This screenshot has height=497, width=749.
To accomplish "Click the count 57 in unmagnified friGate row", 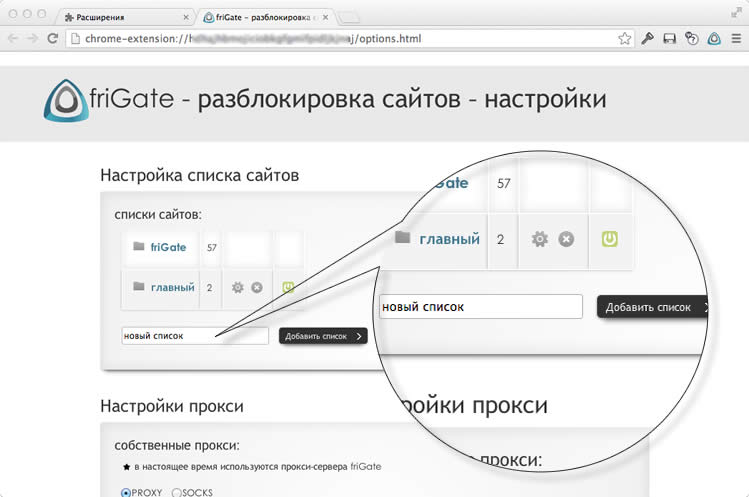I will point(212,248).
